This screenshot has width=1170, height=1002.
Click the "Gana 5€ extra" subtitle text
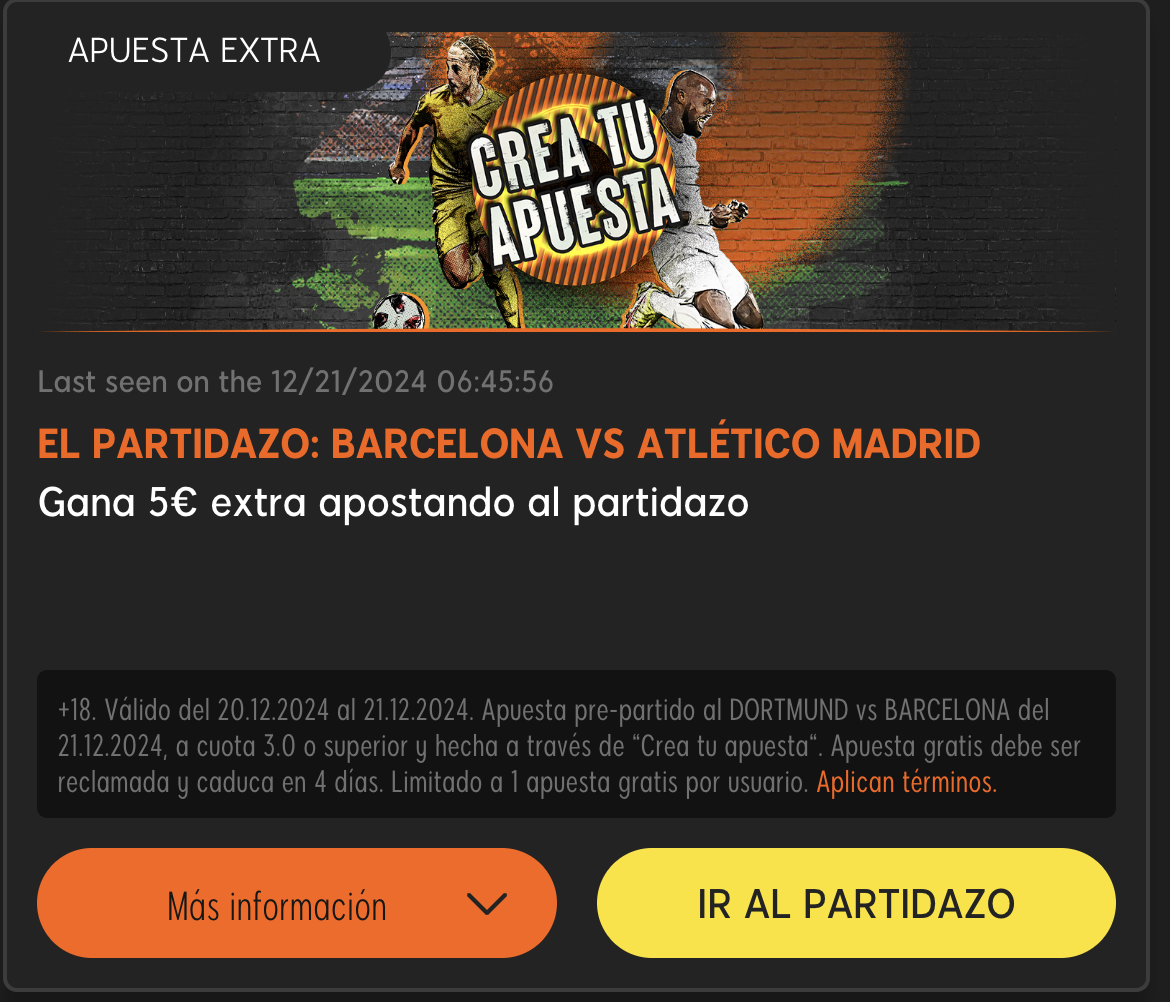click(x=393, y=503)
